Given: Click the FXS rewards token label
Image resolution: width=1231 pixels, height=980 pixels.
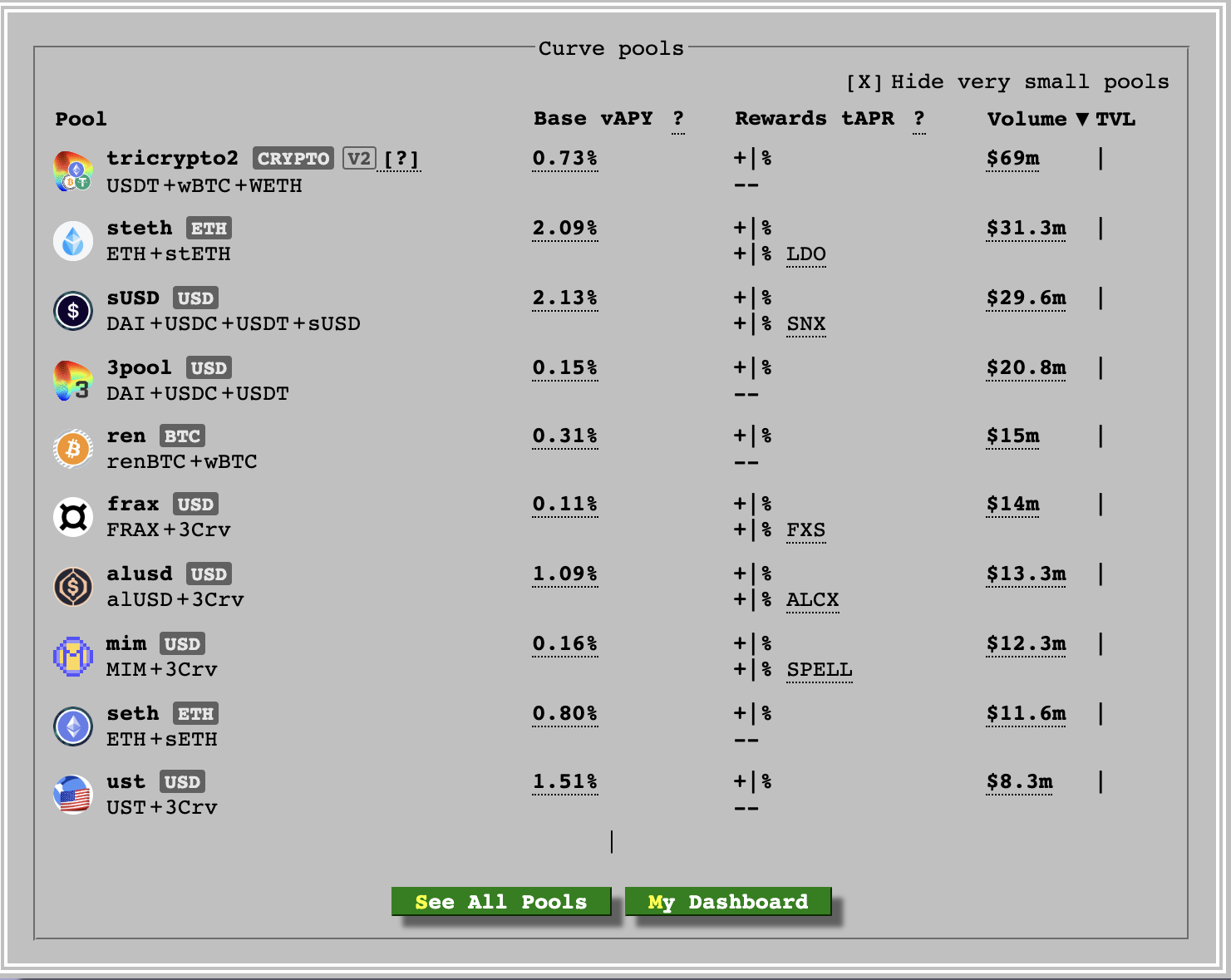Looking at the screenshot, I should pyautogui.click(x=806, y=530).
